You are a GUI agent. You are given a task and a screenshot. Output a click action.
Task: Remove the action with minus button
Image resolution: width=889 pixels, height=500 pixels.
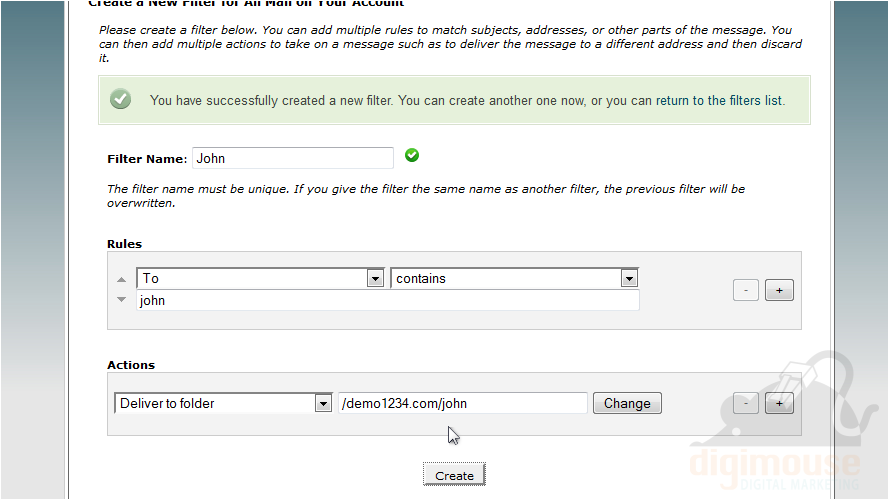pos(746,404)
